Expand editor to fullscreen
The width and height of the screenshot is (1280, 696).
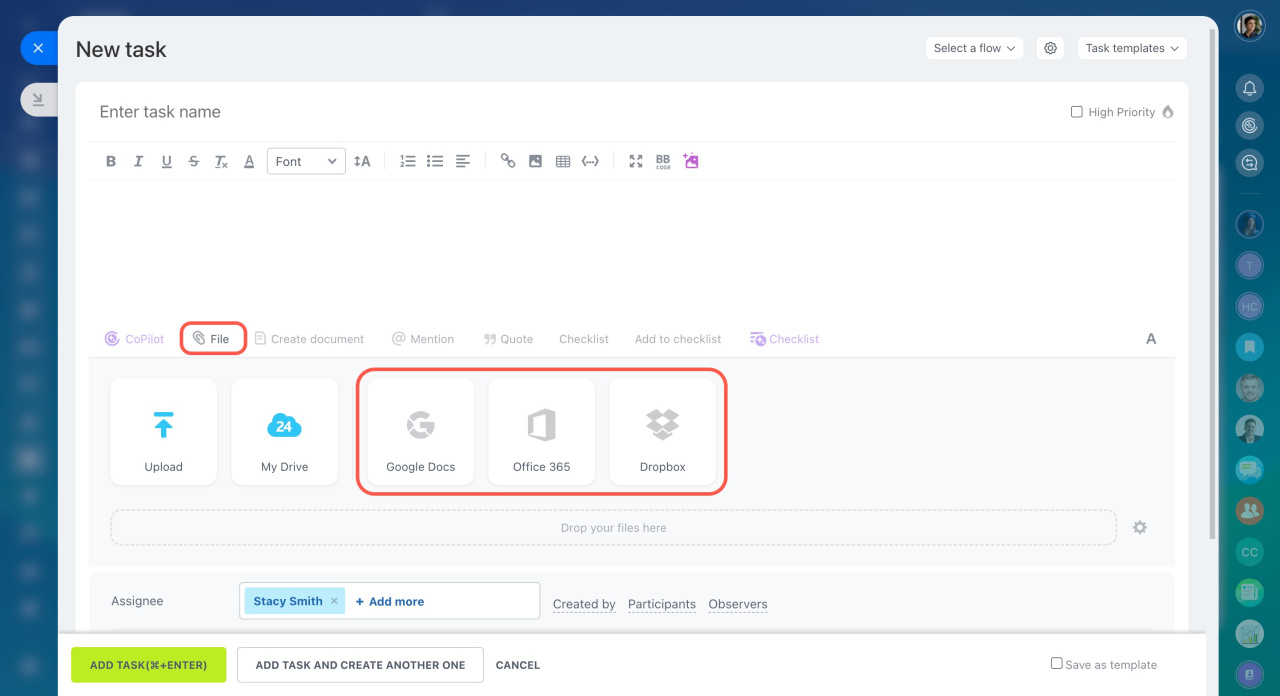tap(636, 161)
